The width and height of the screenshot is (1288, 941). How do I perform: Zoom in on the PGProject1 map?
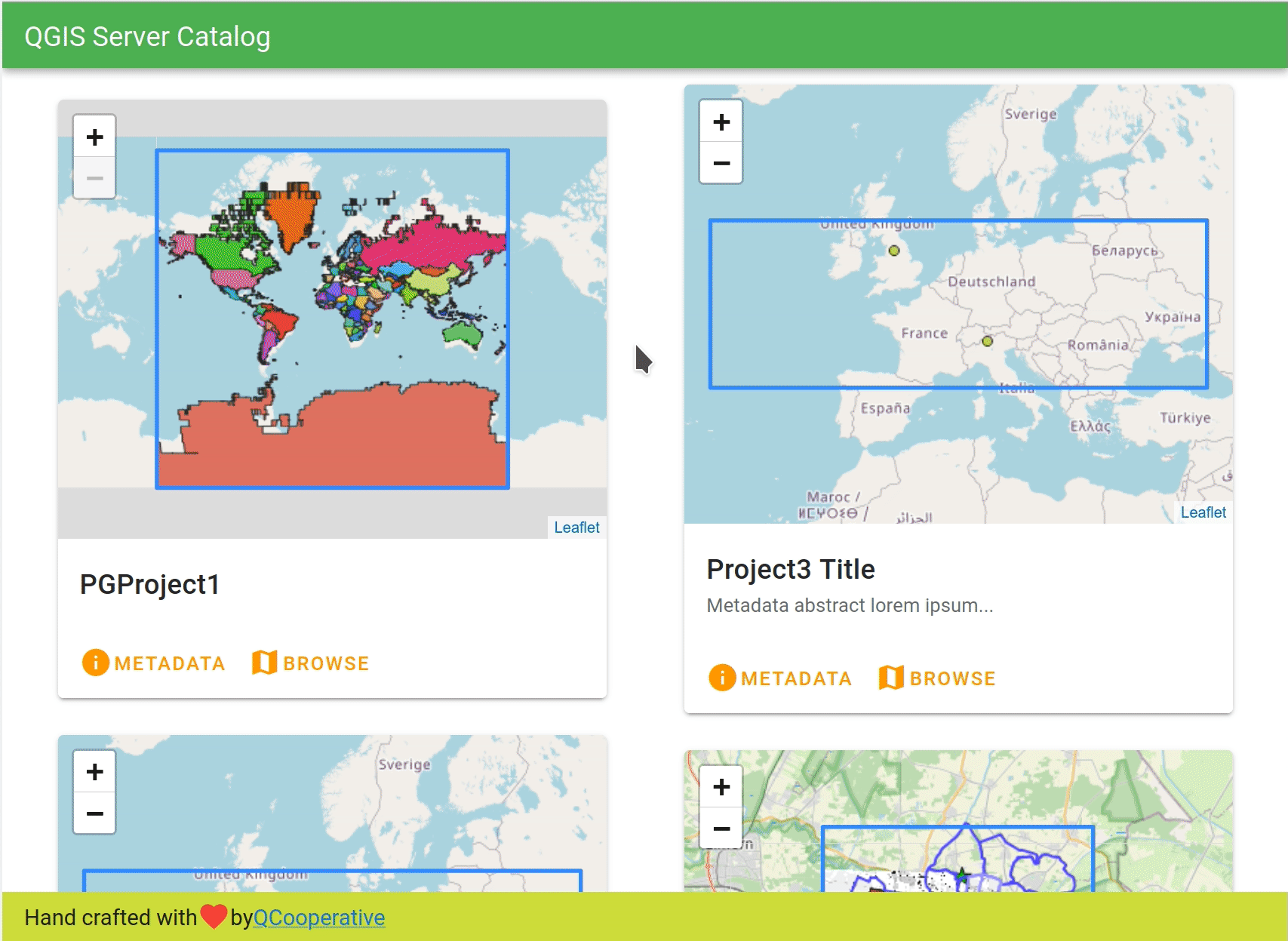pyautogui.click(x=94, y=137)
